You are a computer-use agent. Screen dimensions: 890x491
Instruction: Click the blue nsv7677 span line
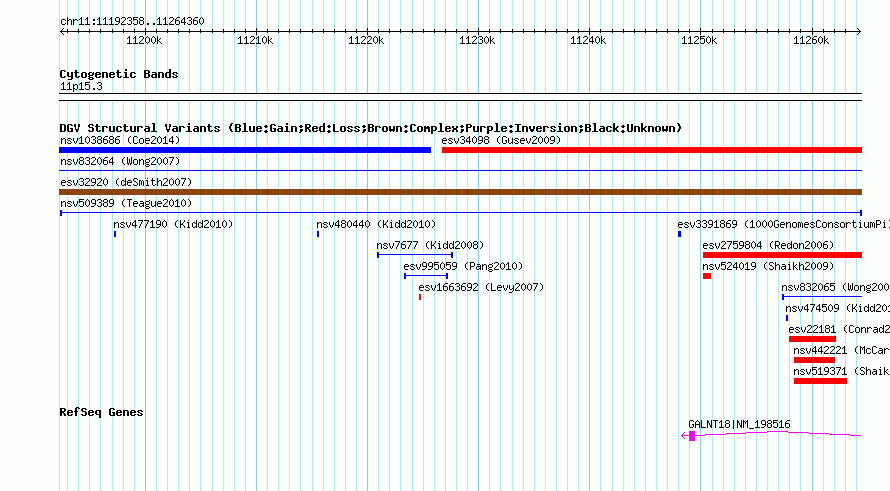point(415,255)
